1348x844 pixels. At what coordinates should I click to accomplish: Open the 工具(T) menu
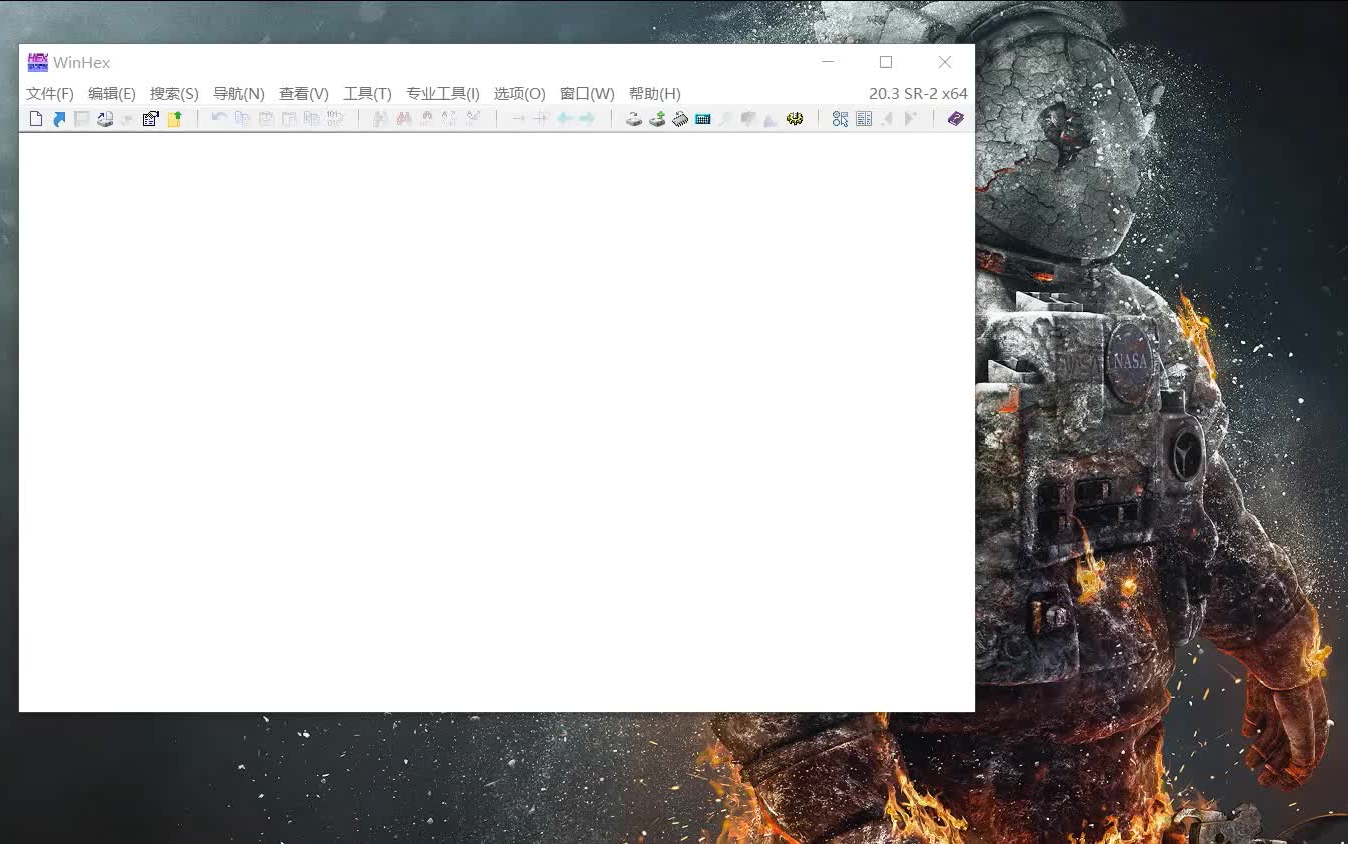(x=367, y=94)
